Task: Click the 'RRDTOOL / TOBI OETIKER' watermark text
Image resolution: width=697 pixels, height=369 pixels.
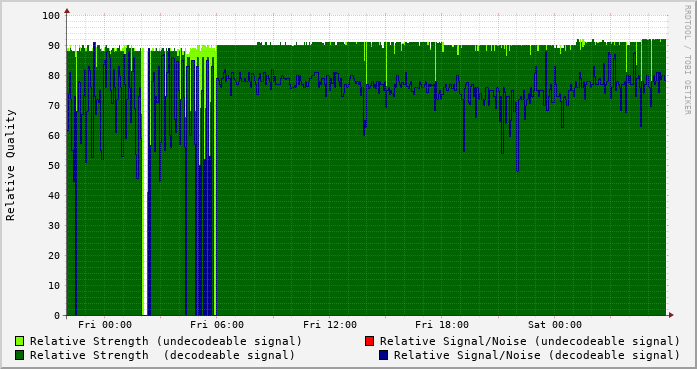Action: point(687,60)
